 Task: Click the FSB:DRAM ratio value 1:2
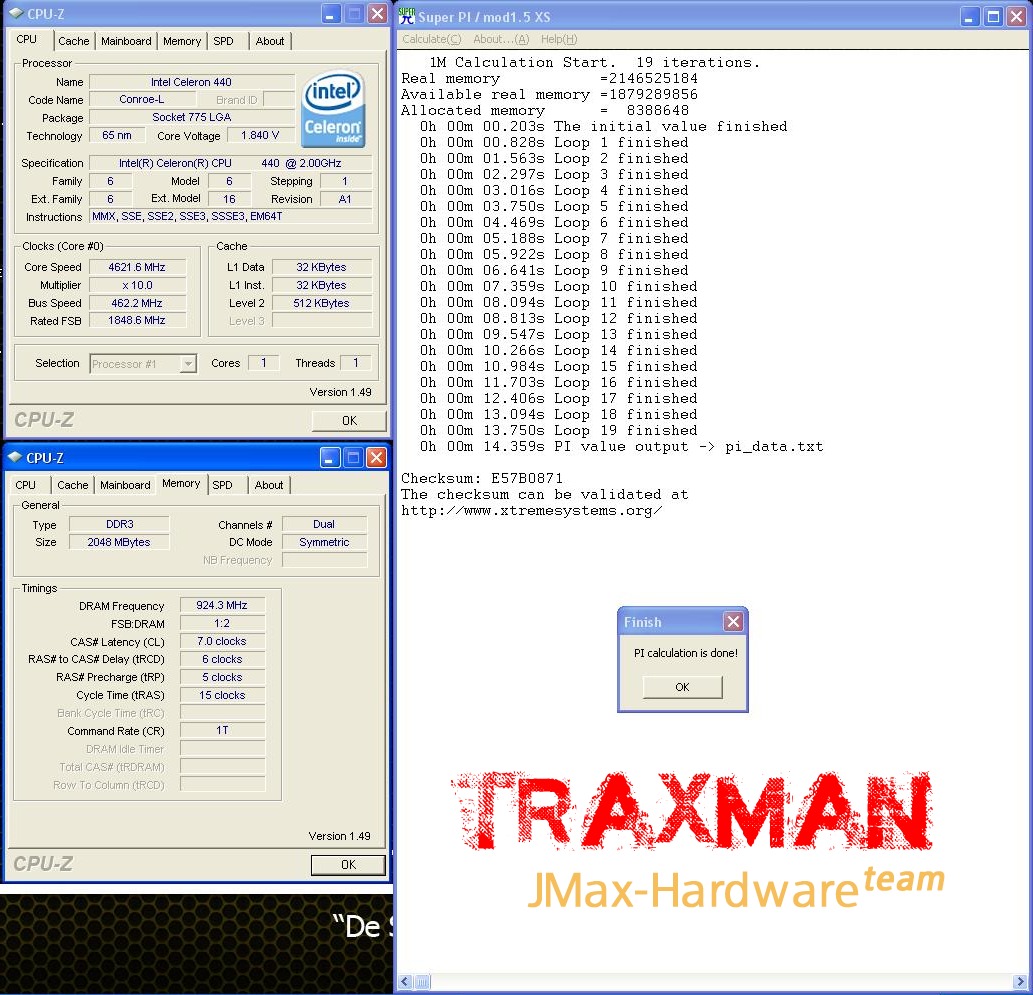(222, 623)
